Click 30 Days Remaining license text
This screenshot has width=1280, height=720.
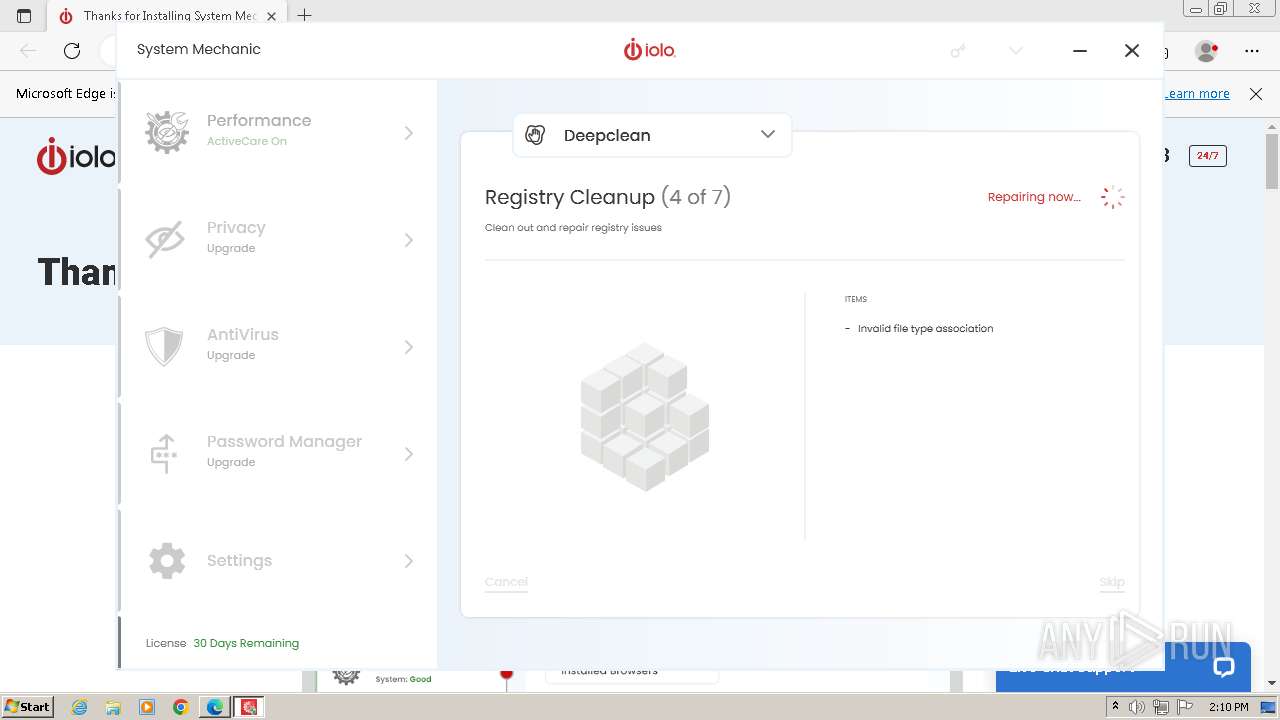click(x=246, y=643)
